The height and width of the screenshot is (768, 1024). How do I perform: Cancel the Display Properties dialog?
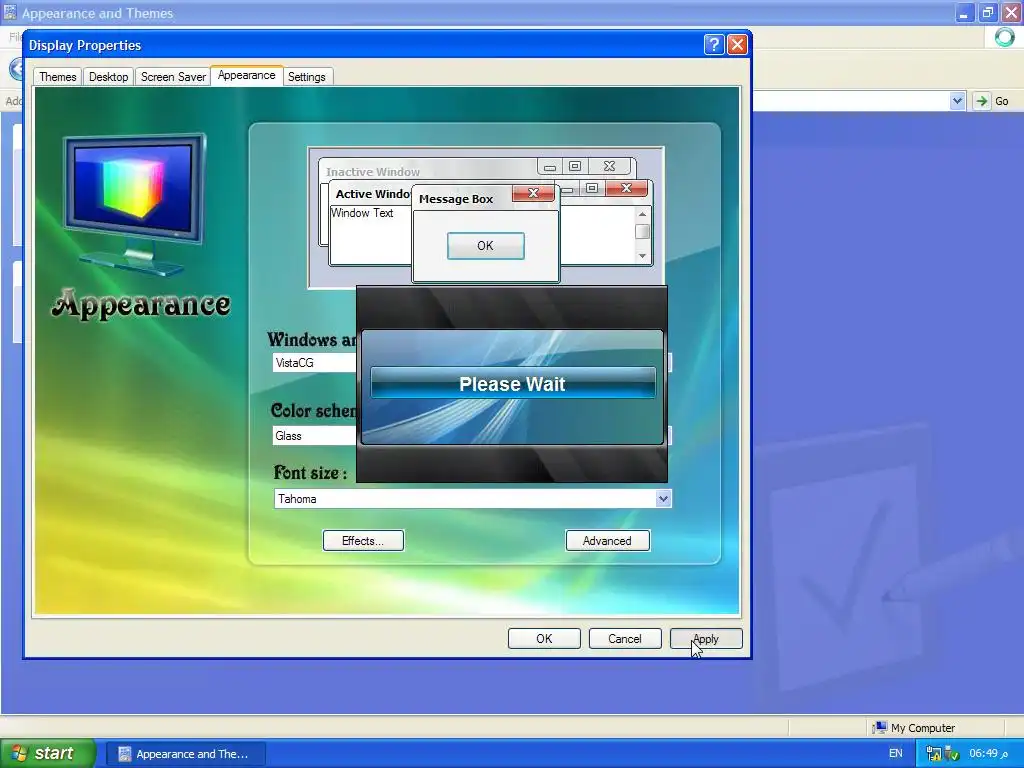pyautogui.click(x=625, y=639)
